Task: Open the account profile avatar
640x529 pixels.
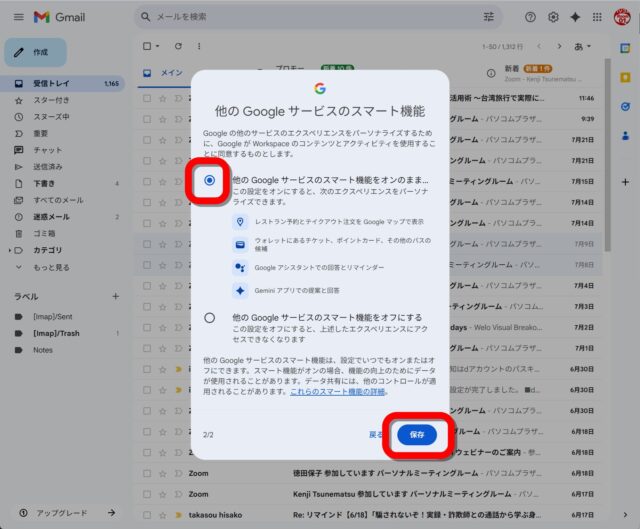Action: [622, 17]
